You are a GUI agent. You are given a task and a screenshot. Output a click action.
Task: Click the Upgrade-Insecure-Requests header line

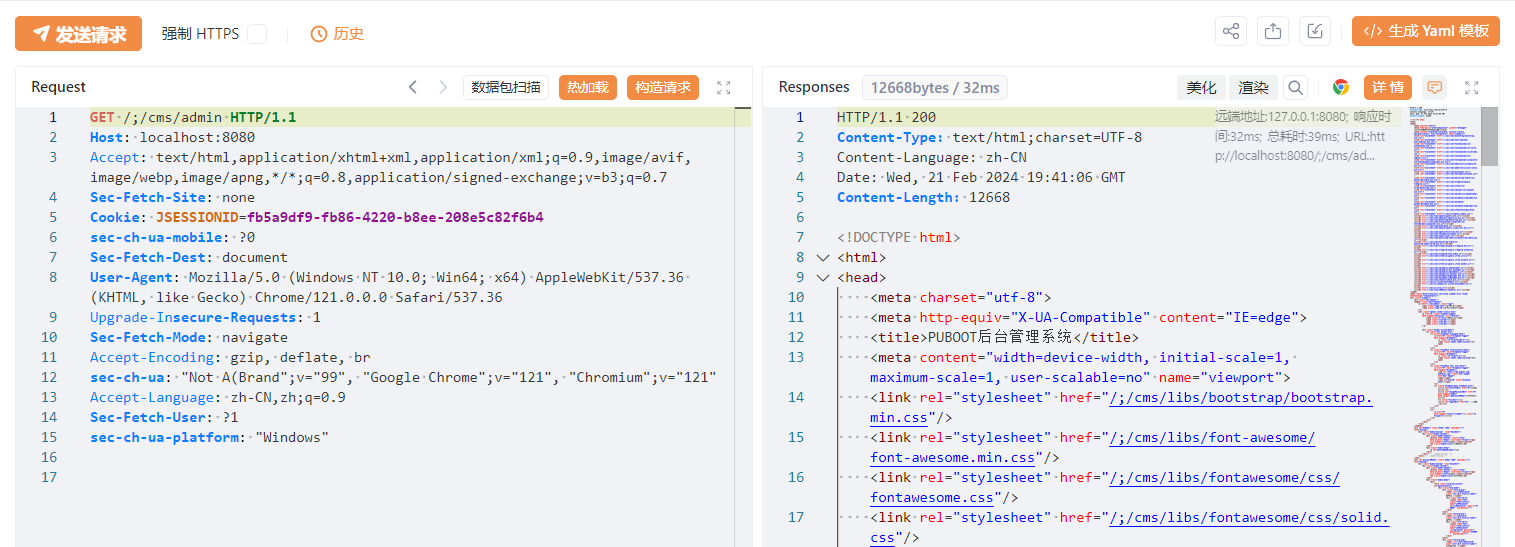point(205,317)
